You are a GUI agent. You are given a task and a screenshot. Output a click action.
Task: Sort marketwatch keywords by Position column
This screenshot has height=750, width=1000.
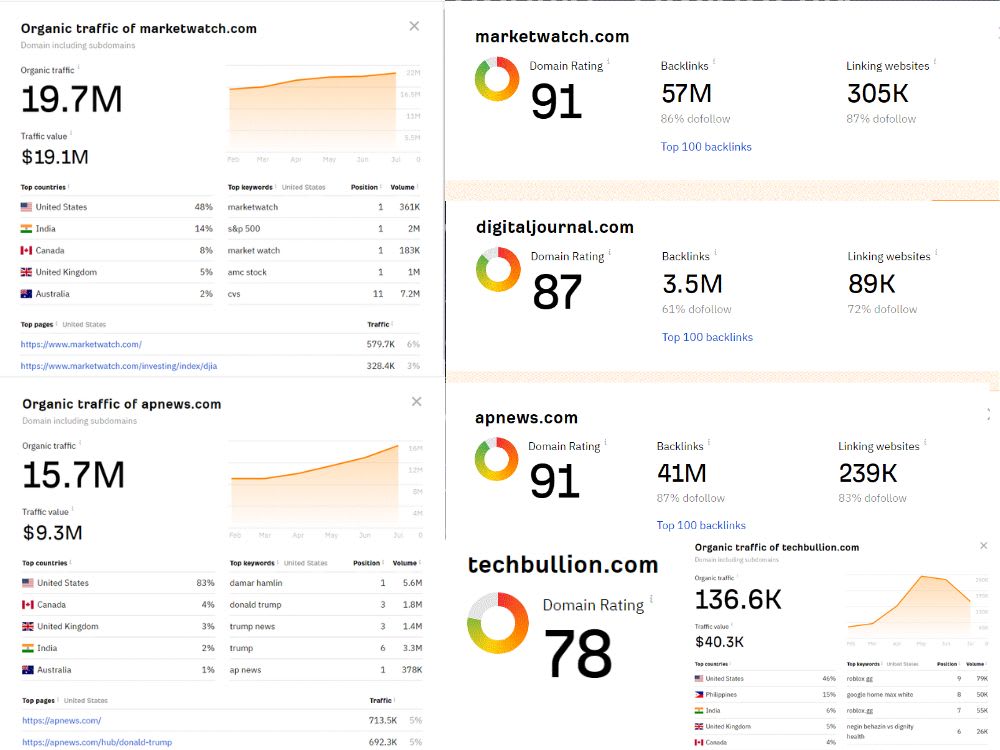tap(365, 188)
